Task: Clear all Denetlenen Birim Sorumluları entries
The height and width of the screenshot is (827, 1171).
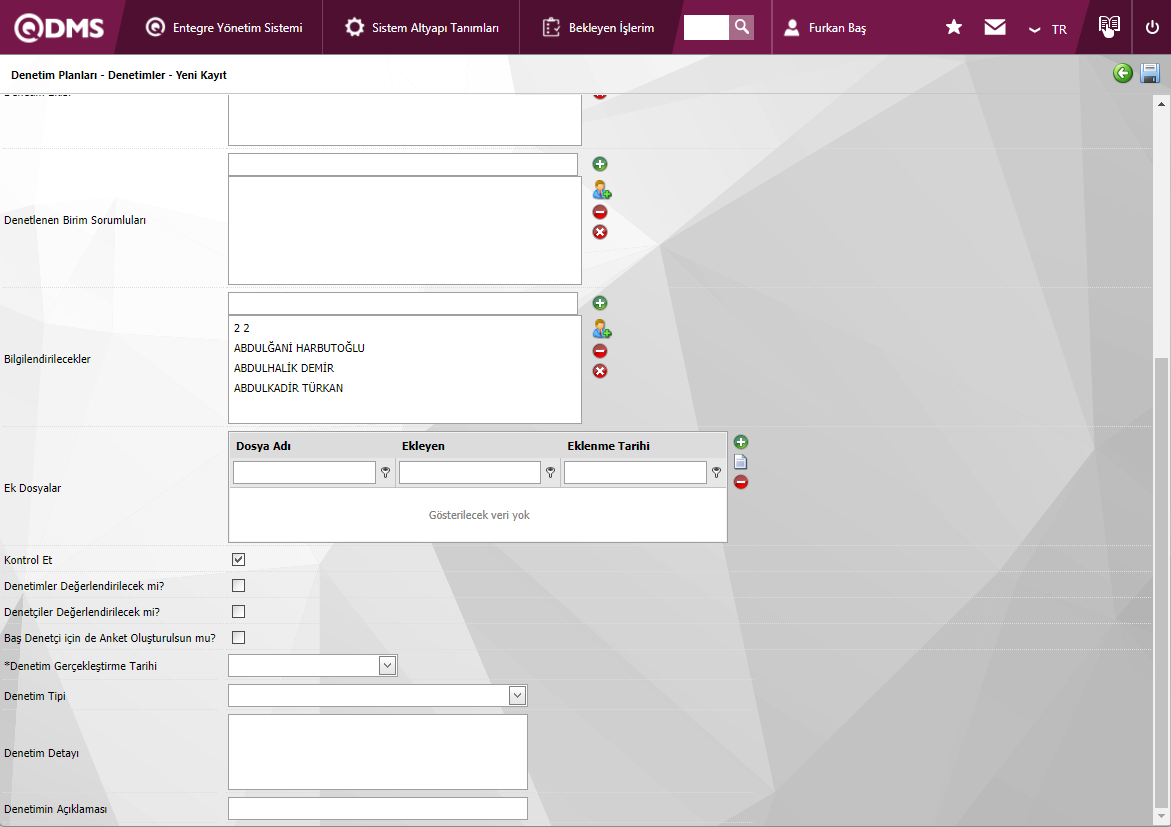Action: pos(600,232)
